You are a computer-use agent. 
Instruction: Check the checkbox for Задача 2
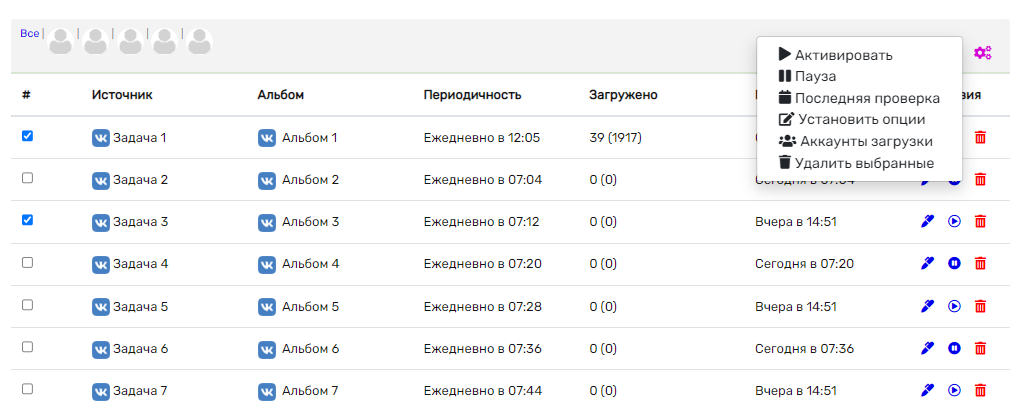[27, 178]
